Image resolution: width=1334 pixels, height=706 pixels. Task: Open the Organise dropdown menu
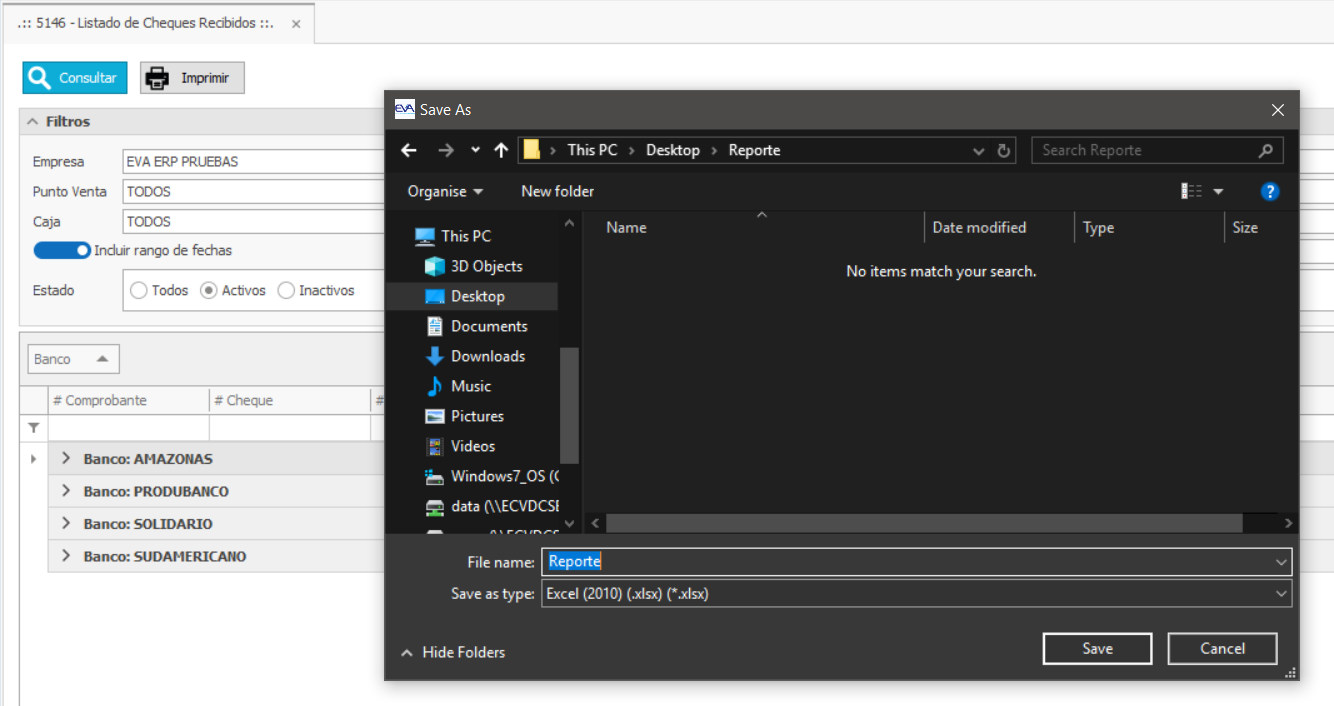pos(445,191)
